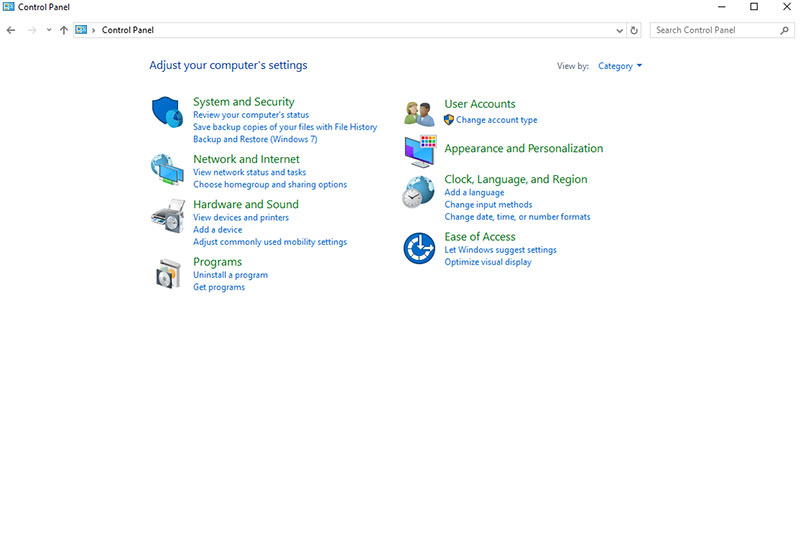This screenshot has height=537, width=800.
Task: Click inside the Search Control Panel box
Action: coord(714,30)
